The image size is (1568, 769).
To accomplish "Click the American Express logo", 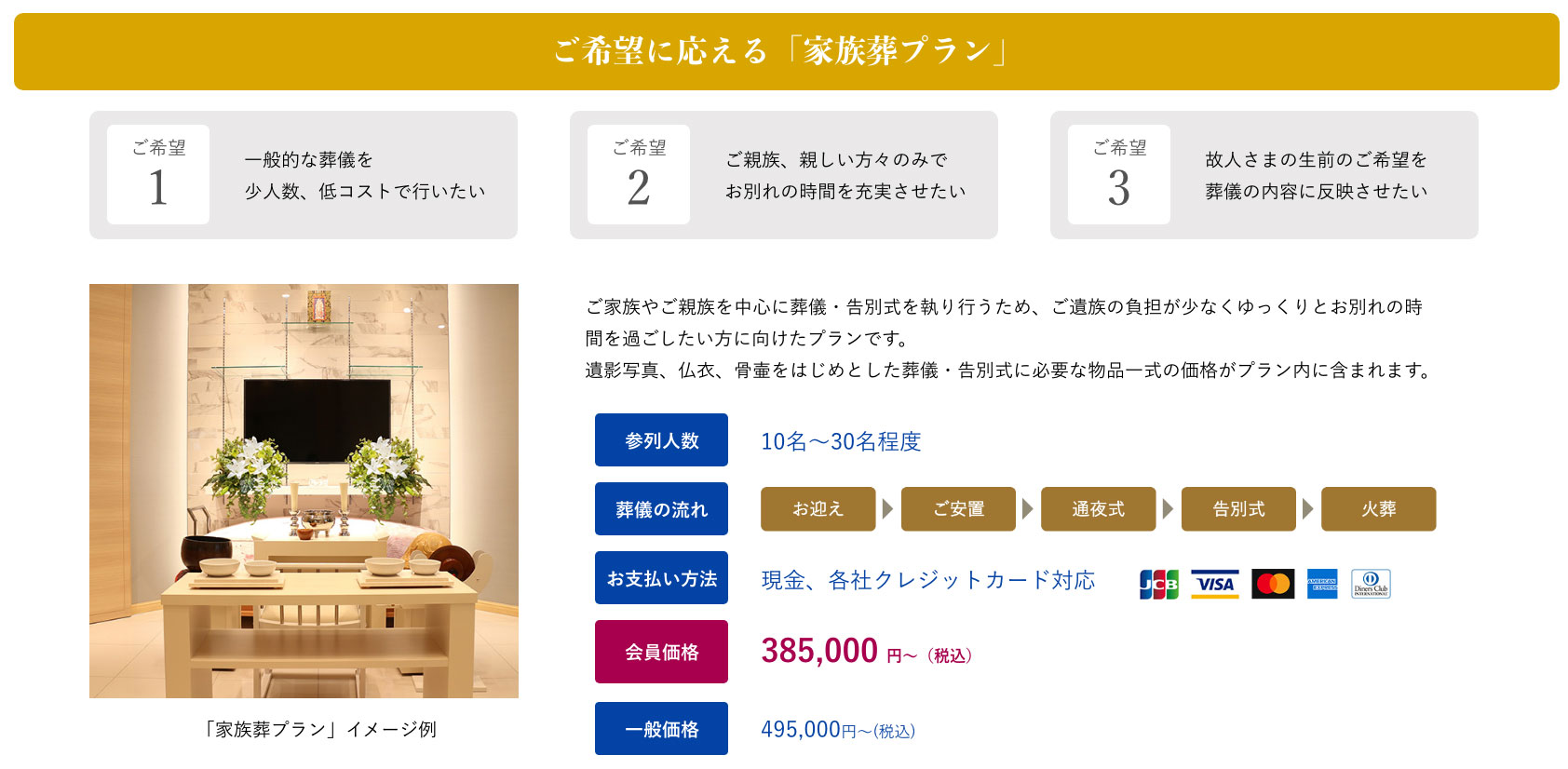I will (1322, 584).
